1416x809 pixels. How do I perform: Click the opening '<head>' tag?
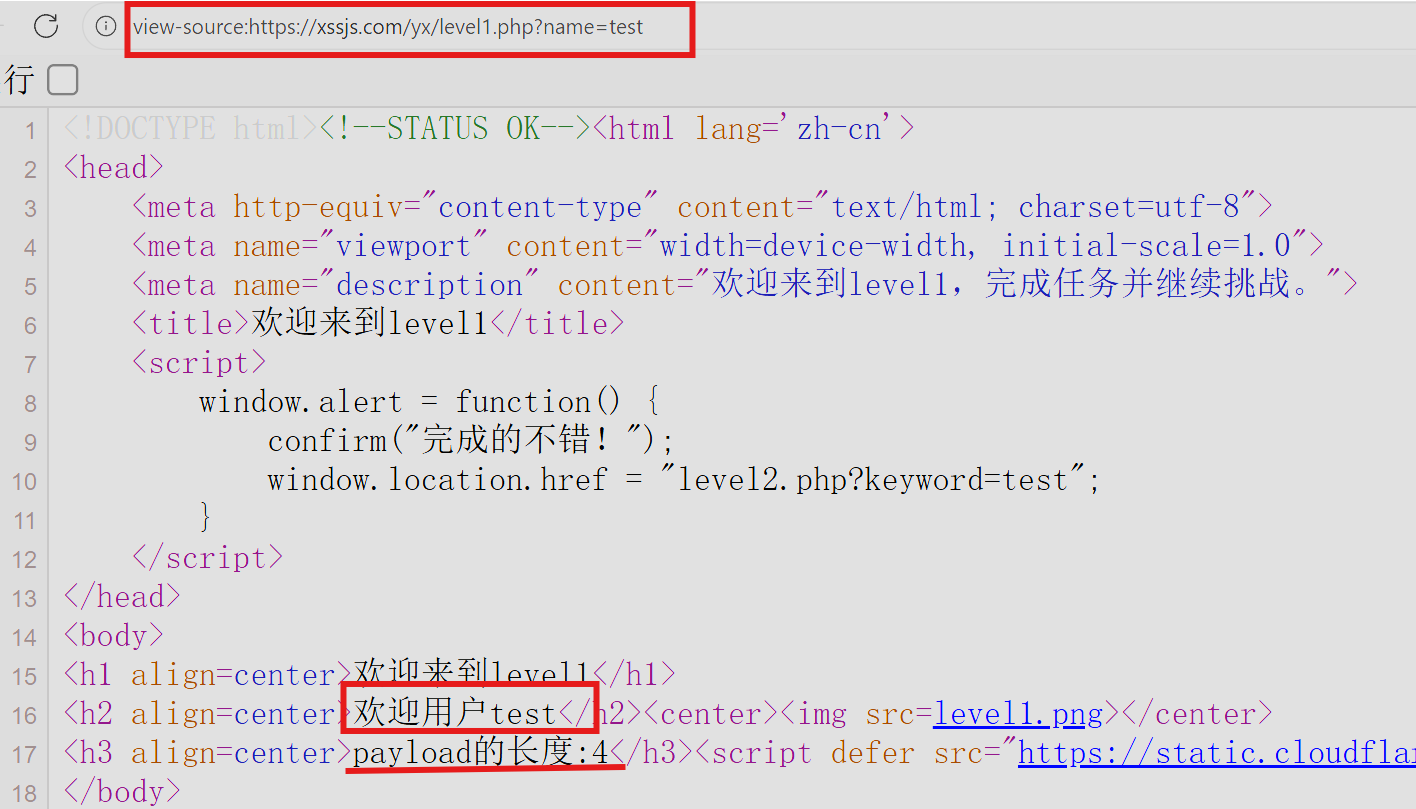[114, 168]
